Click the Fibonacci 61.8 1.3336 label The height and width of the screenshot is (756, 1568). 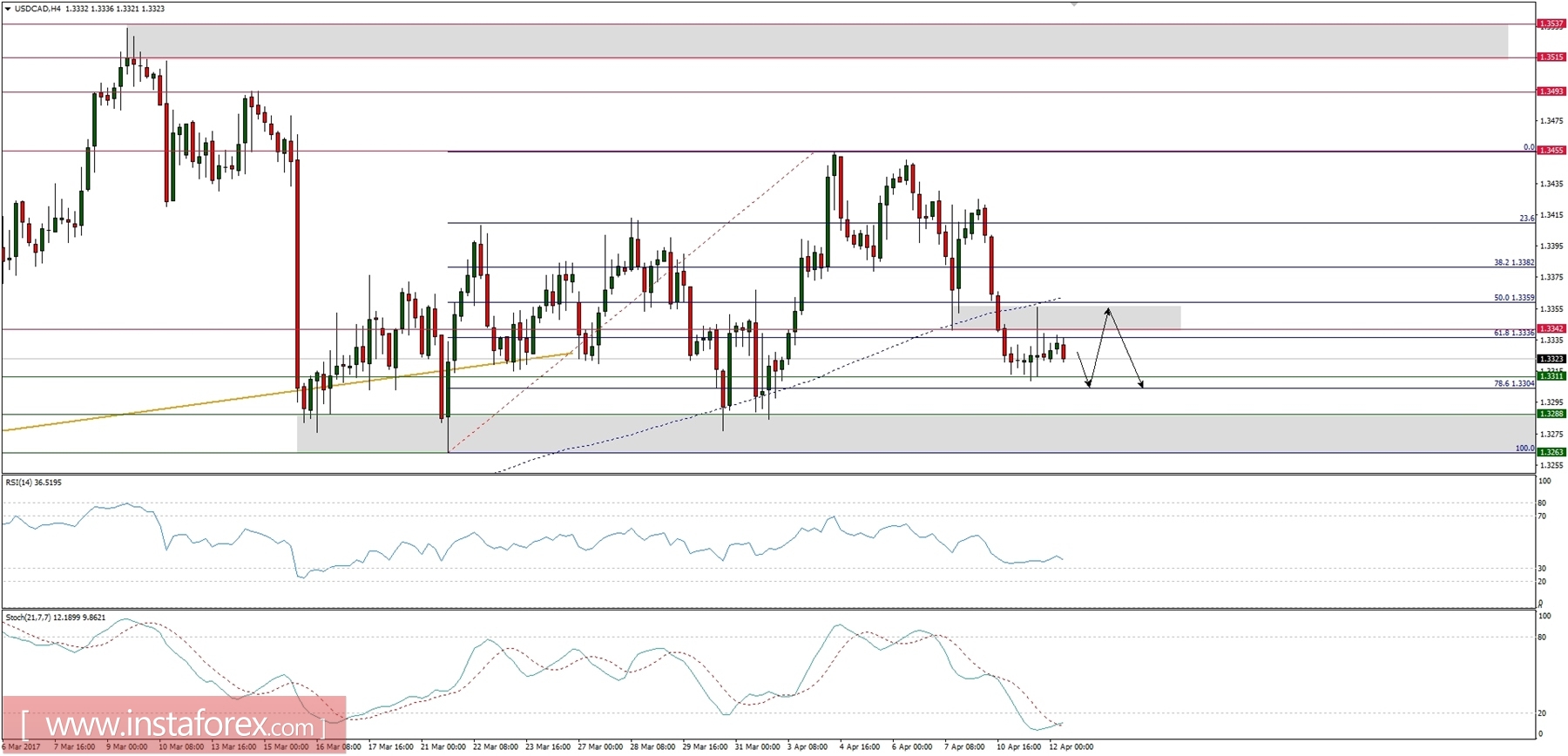point(1514,333)
